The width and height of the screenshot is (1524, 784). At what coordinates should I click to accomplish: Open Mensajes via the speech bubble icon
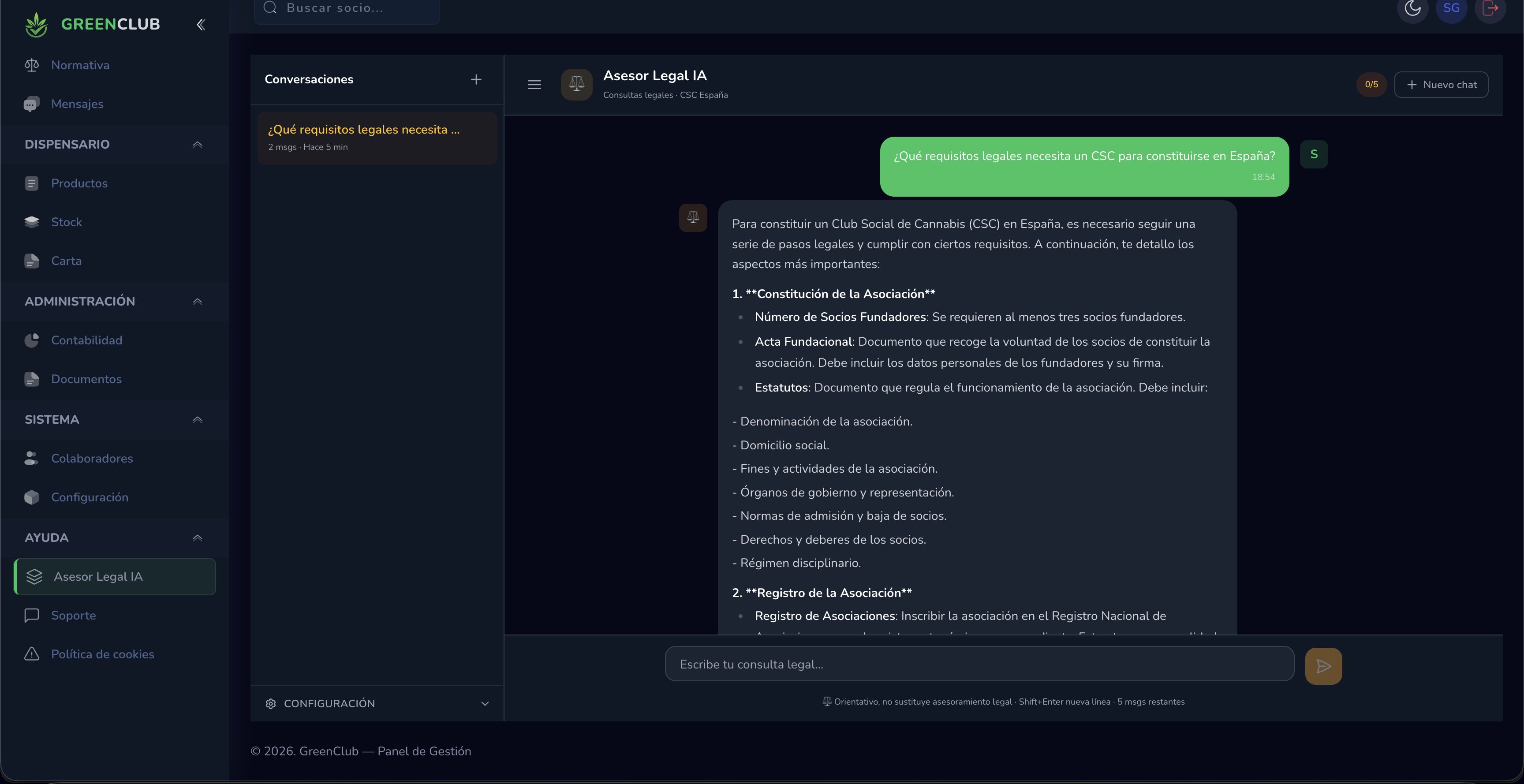tap(31, 104)
